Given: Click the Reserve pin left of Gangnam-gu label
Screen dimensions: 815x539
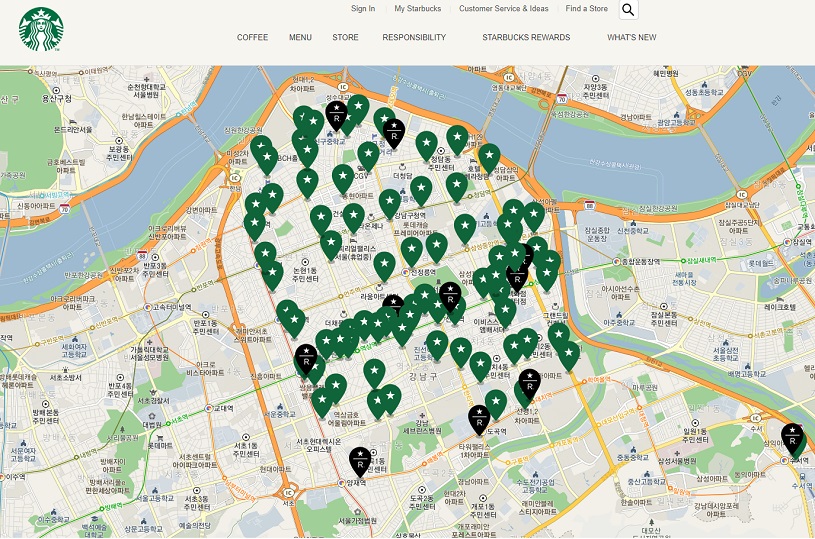Looking at the screenshot, I should point(306,358).
